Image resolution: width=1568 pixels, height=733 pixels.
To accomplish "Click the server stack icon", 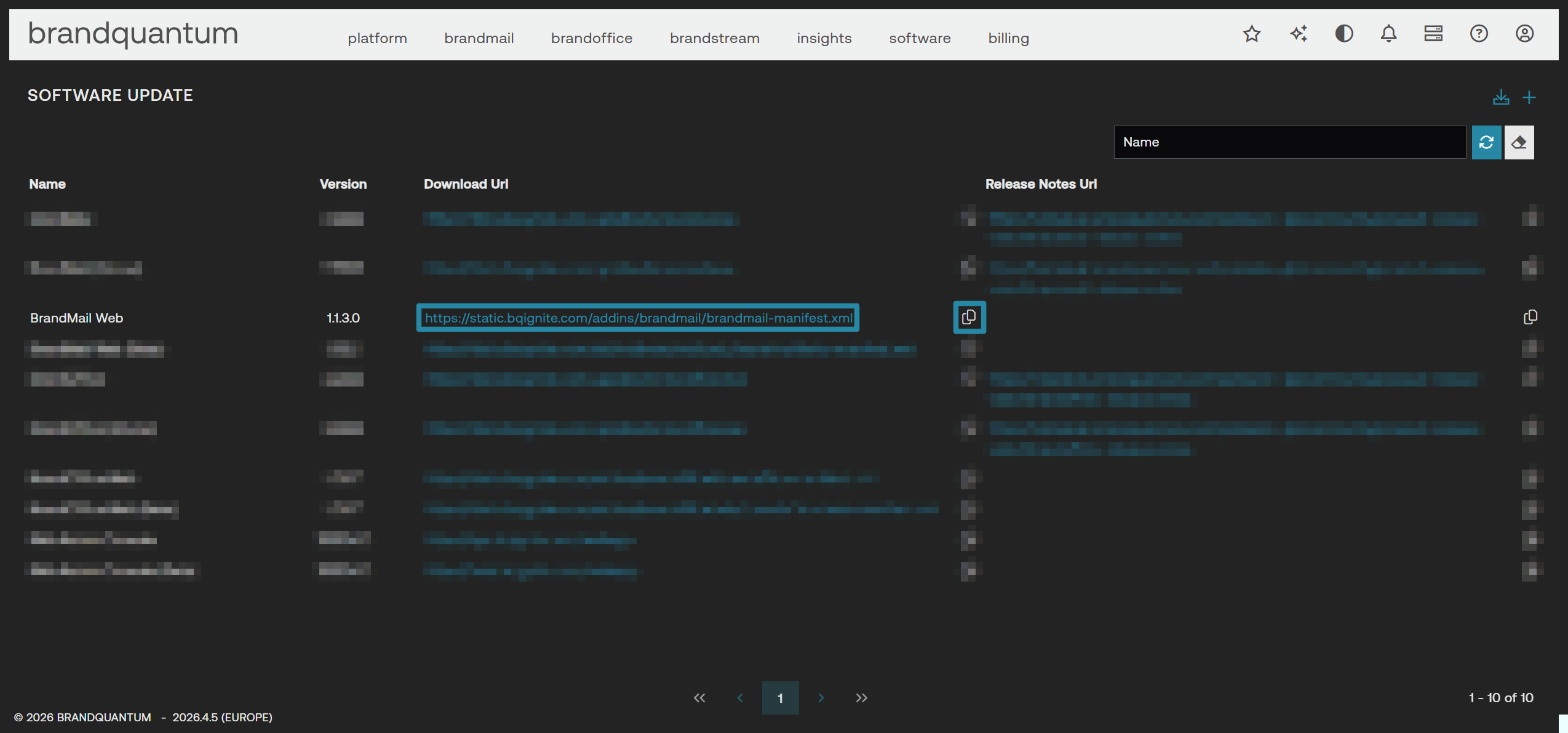I will coord(1433,34).
